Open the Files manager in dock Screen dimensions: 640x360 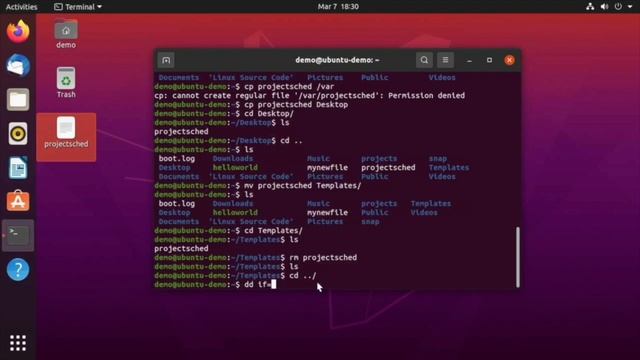pos(18,100)
